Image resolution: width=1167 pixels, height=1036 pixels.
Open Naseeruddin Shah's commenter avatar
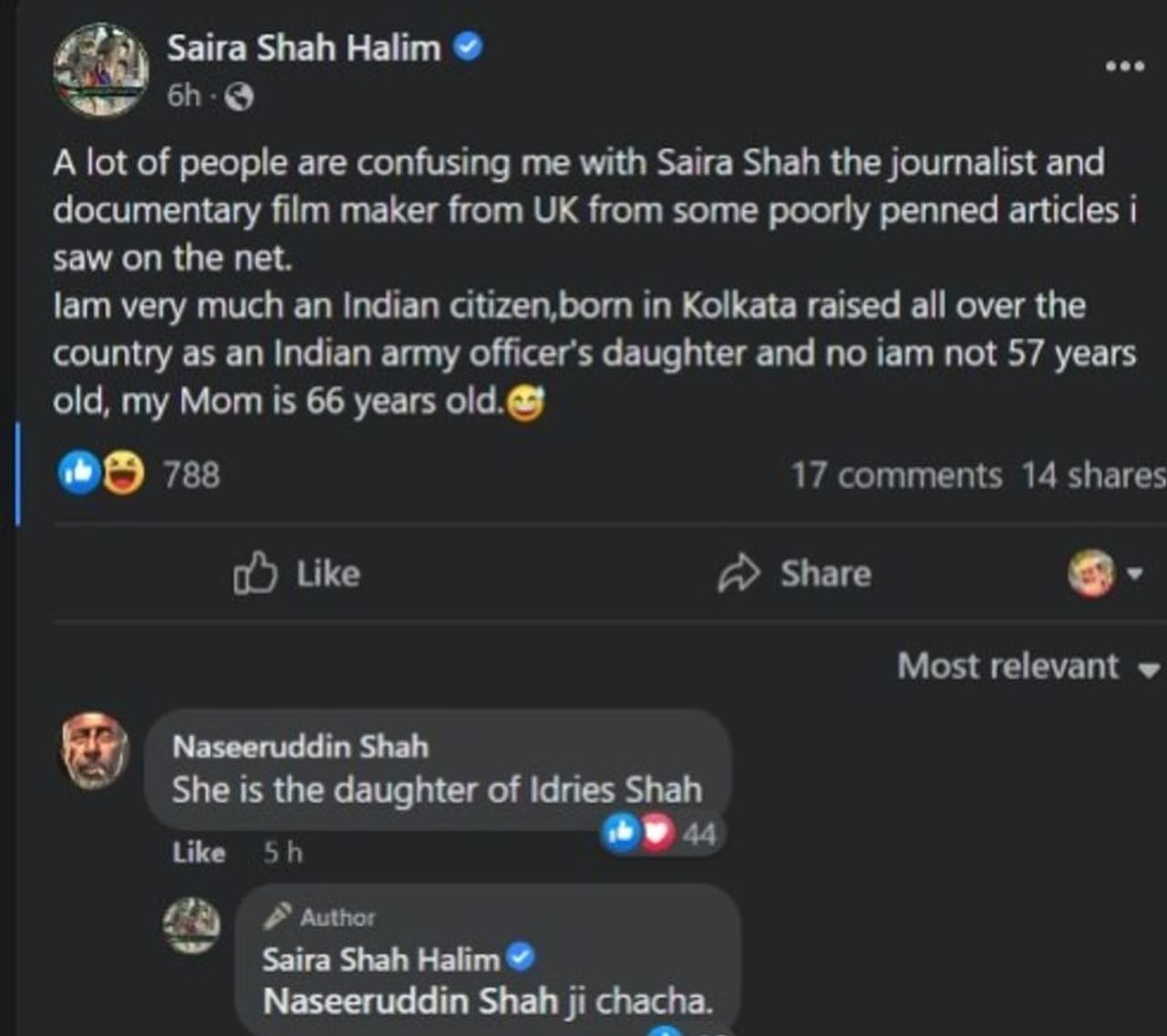(x=95, y=751)
